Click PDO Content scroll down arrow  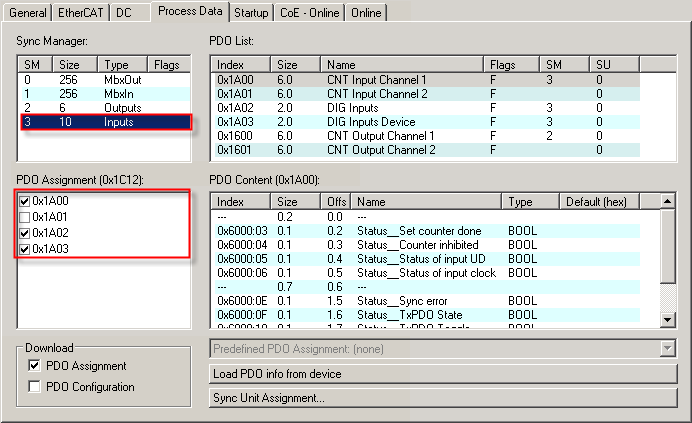point(668,319)
